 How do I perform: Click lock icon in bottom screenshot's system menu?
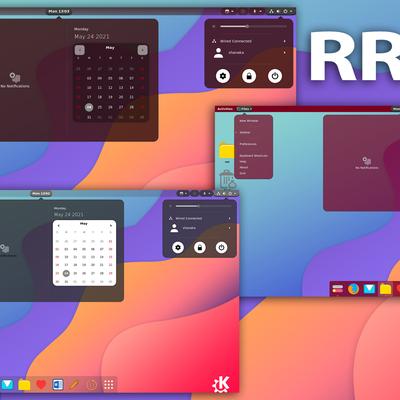coord(200,247)
